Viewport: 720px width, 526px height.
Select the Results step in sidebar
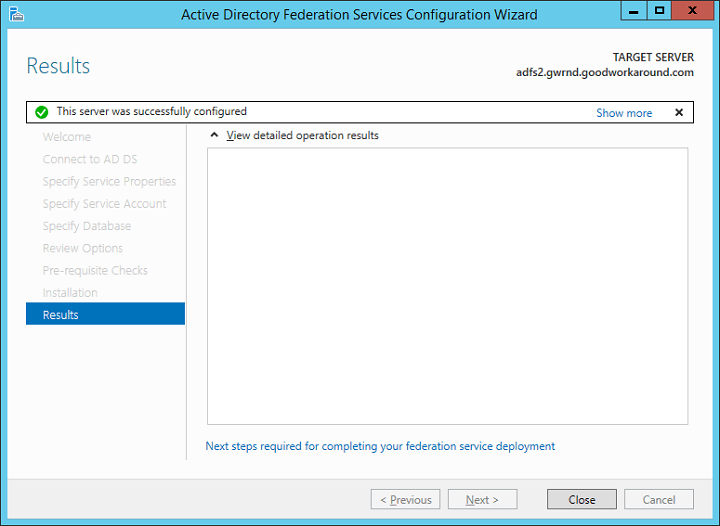[x=105, y=315]
